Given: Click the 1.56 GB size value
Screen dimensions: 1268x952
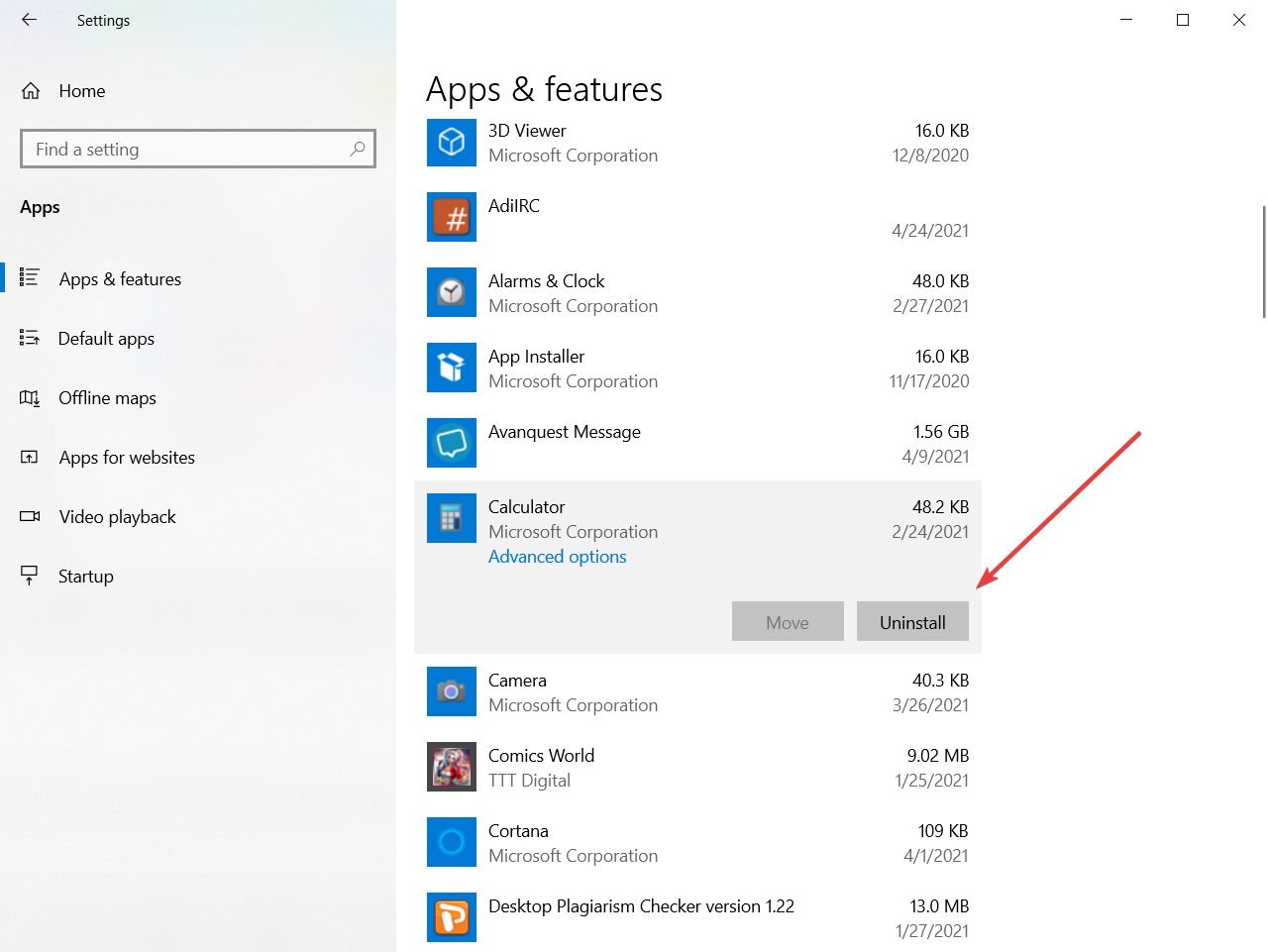Looking at the screenshot, I should point(941,432).
